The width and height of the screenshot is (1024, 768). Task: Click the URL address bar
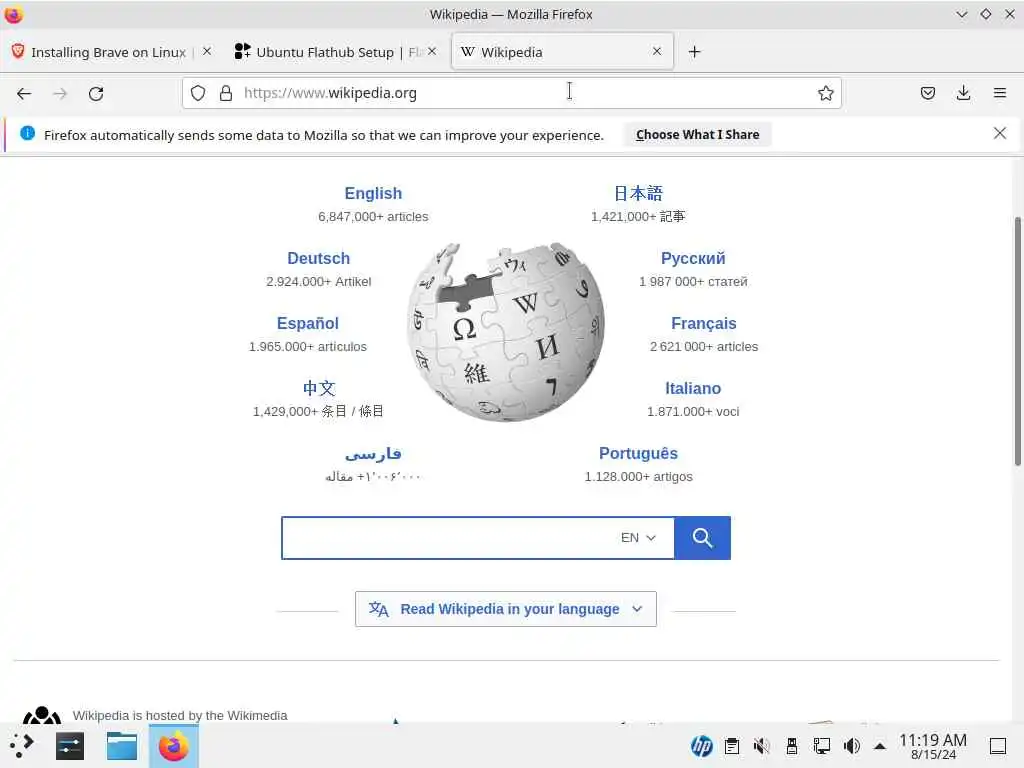(511, 93)
